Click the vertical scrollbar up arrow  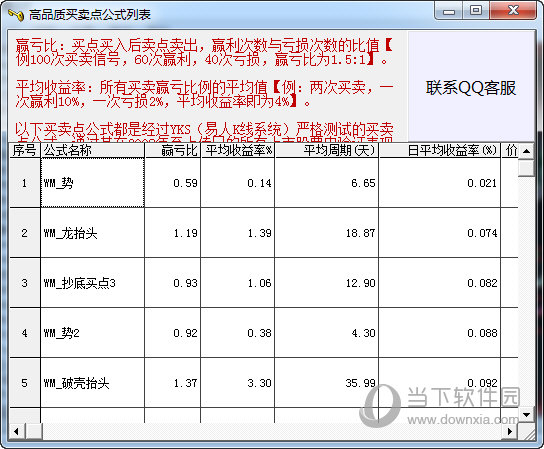[526, 151]
